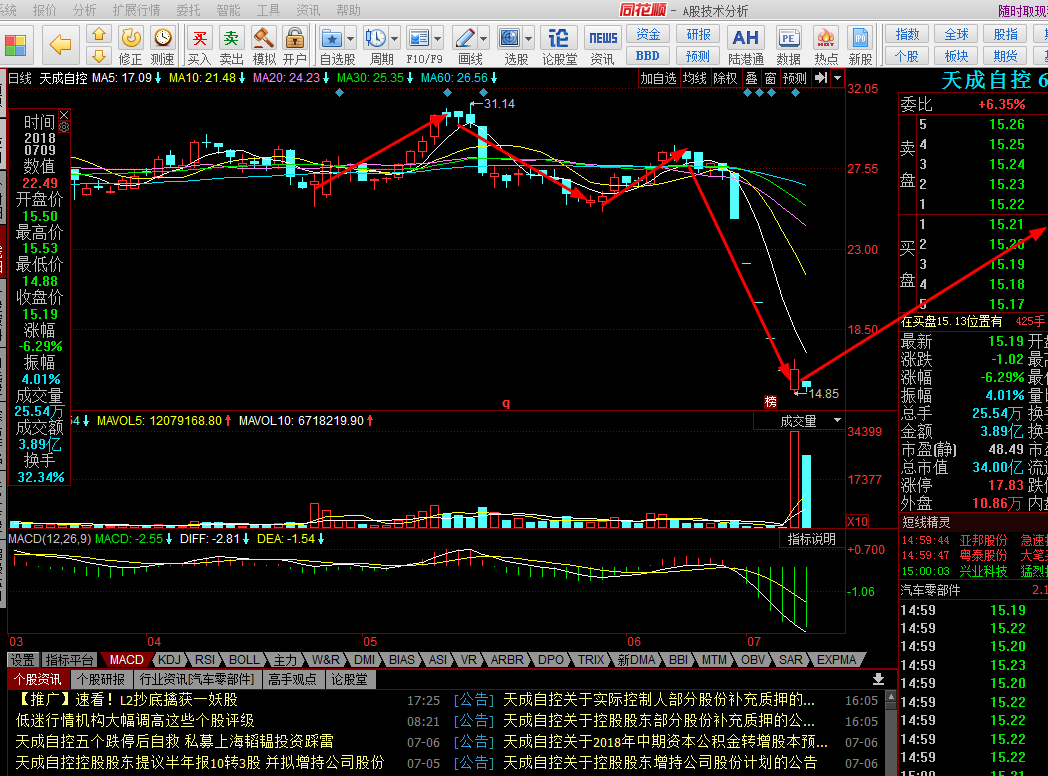Toggle 预测 forecast on chart
The width and height of the screenshot is (1048, 776).
tap(795, 78)
